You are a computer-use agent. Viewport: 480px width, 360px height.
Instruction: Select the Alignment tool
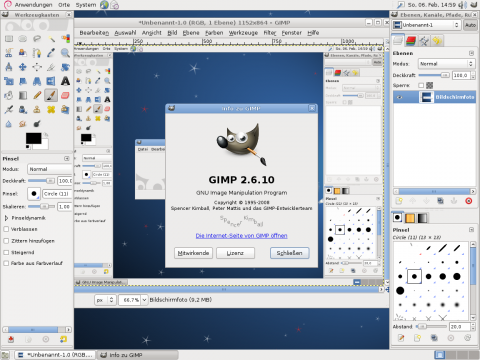click(x=37, y=67)
